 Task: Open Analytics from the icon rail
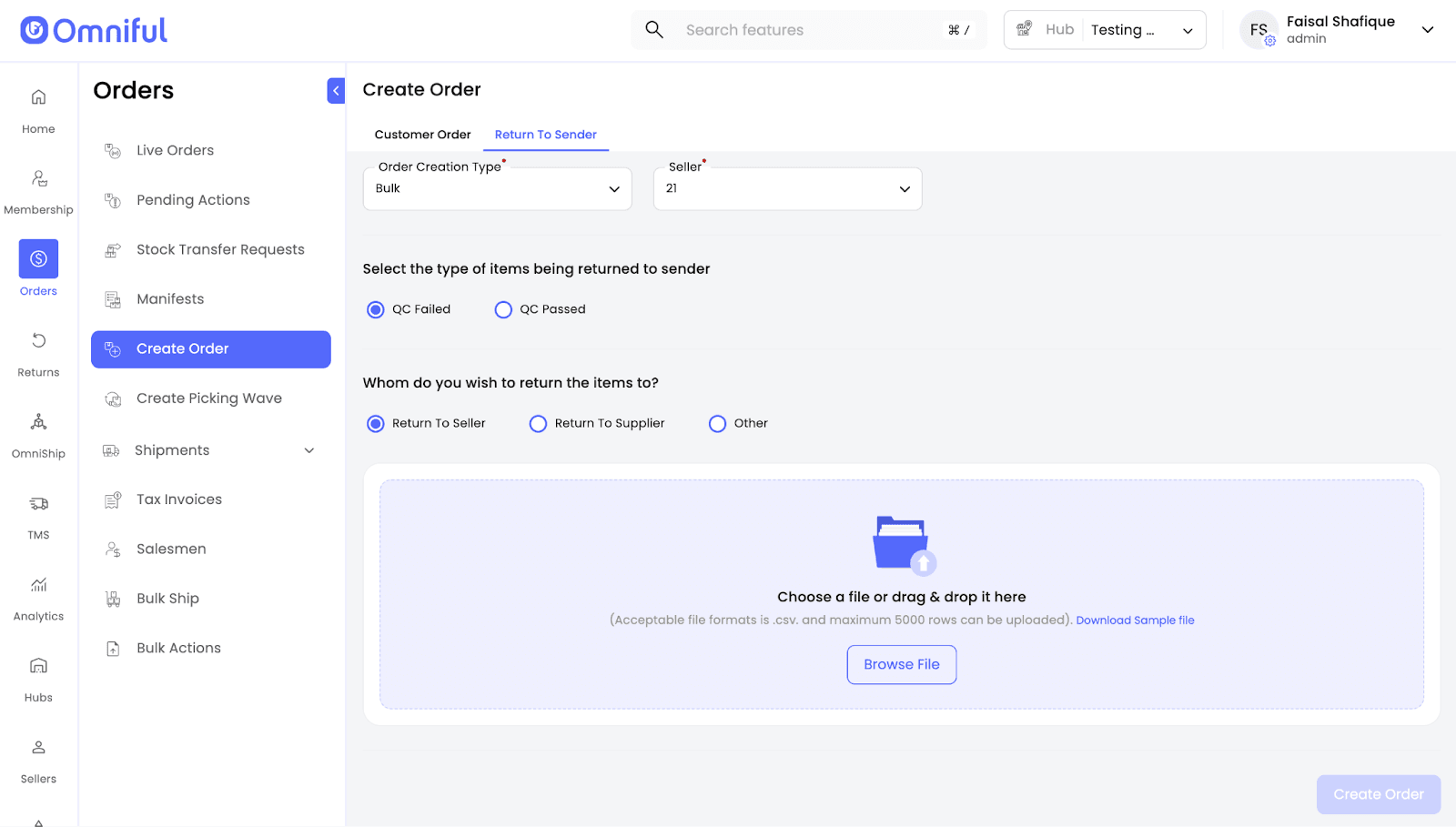click(38, 585)
